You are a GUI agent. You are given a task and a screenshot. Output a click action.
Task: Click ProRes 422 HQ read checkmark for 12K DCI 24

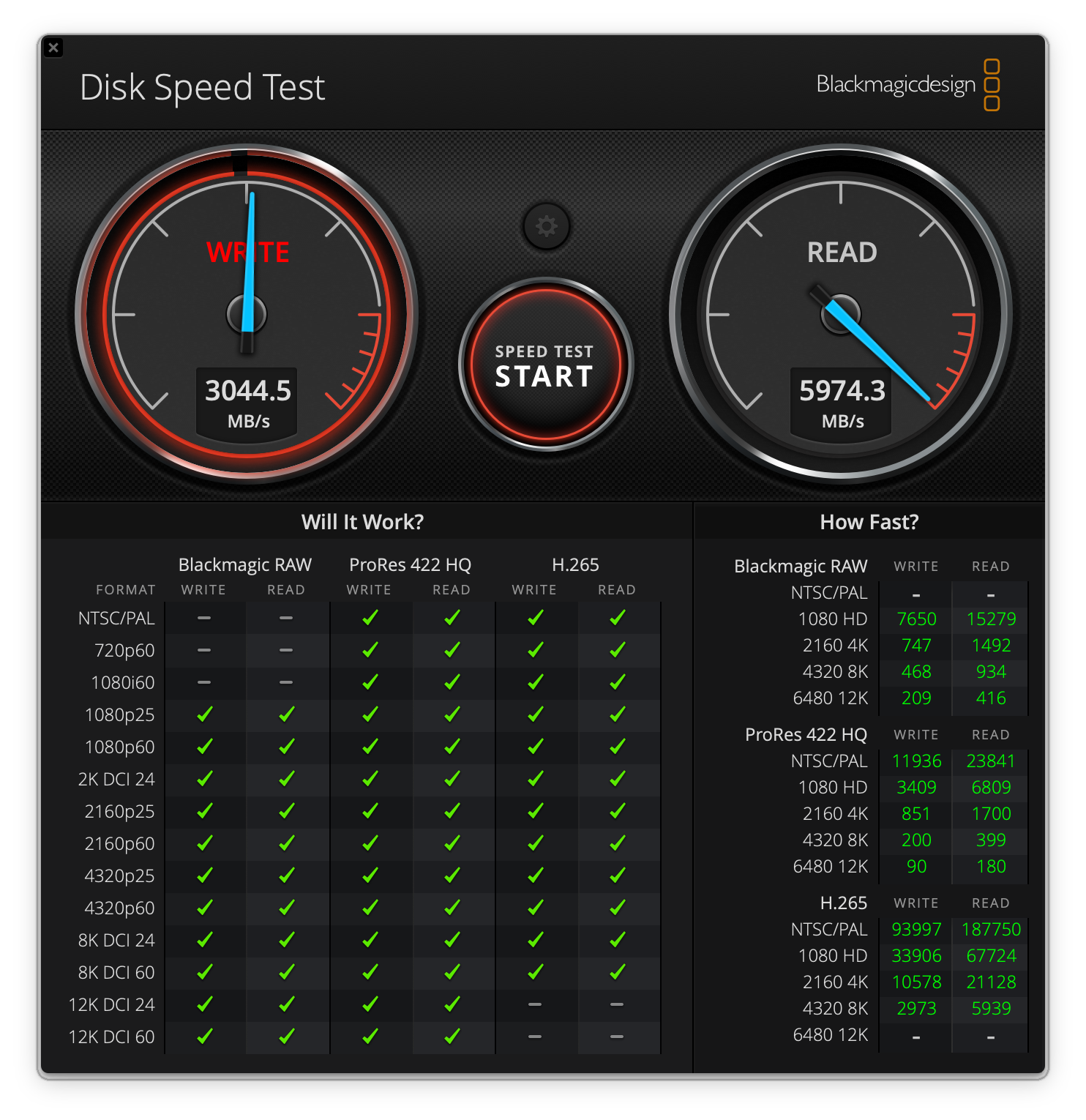pyautogui.click(x=452, y=1004)
